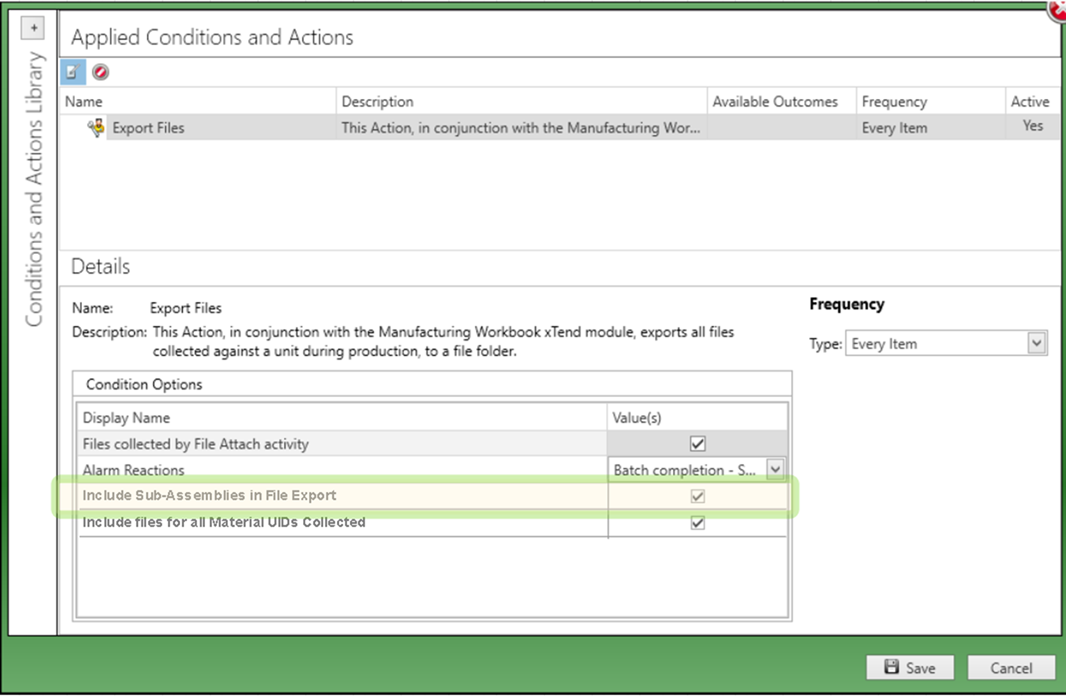Click the plus icon above the sidebar
The image size is (1066, 696).
33,27
